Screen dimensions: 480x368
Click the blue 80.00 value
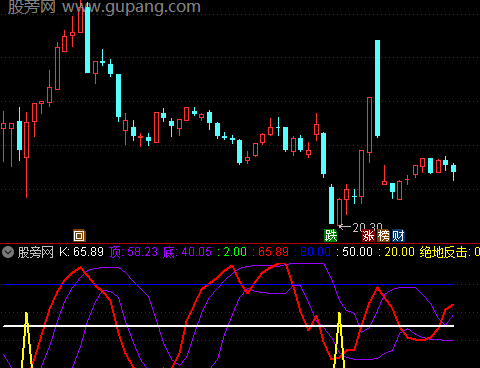(315, 252)
